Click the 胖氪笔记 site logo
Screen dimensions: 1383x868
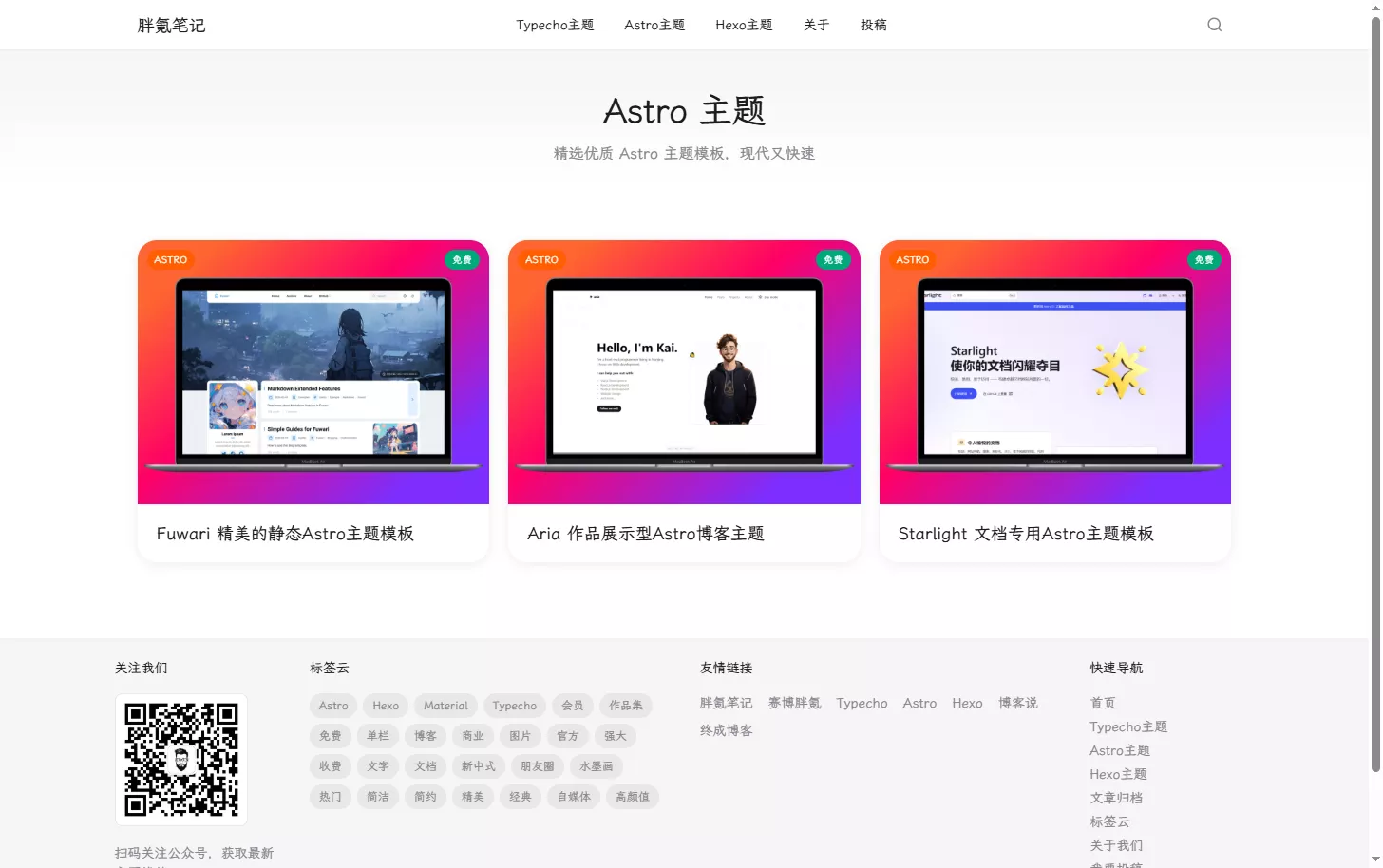coord(171,26)
